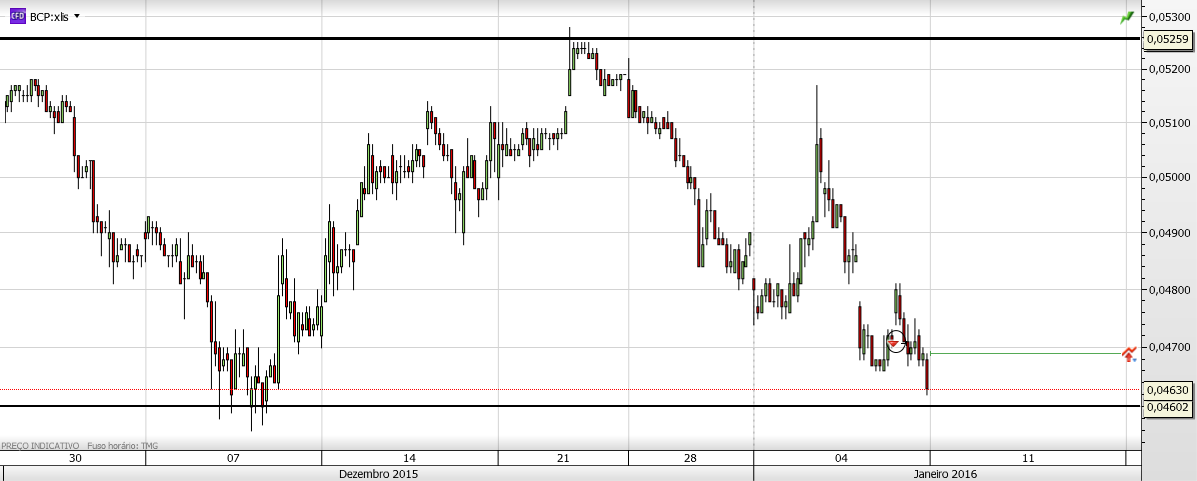This screenshot has height=481, width=1197.
Task: Click the 0,05100 axis value
Action: tap(1169, 123)
